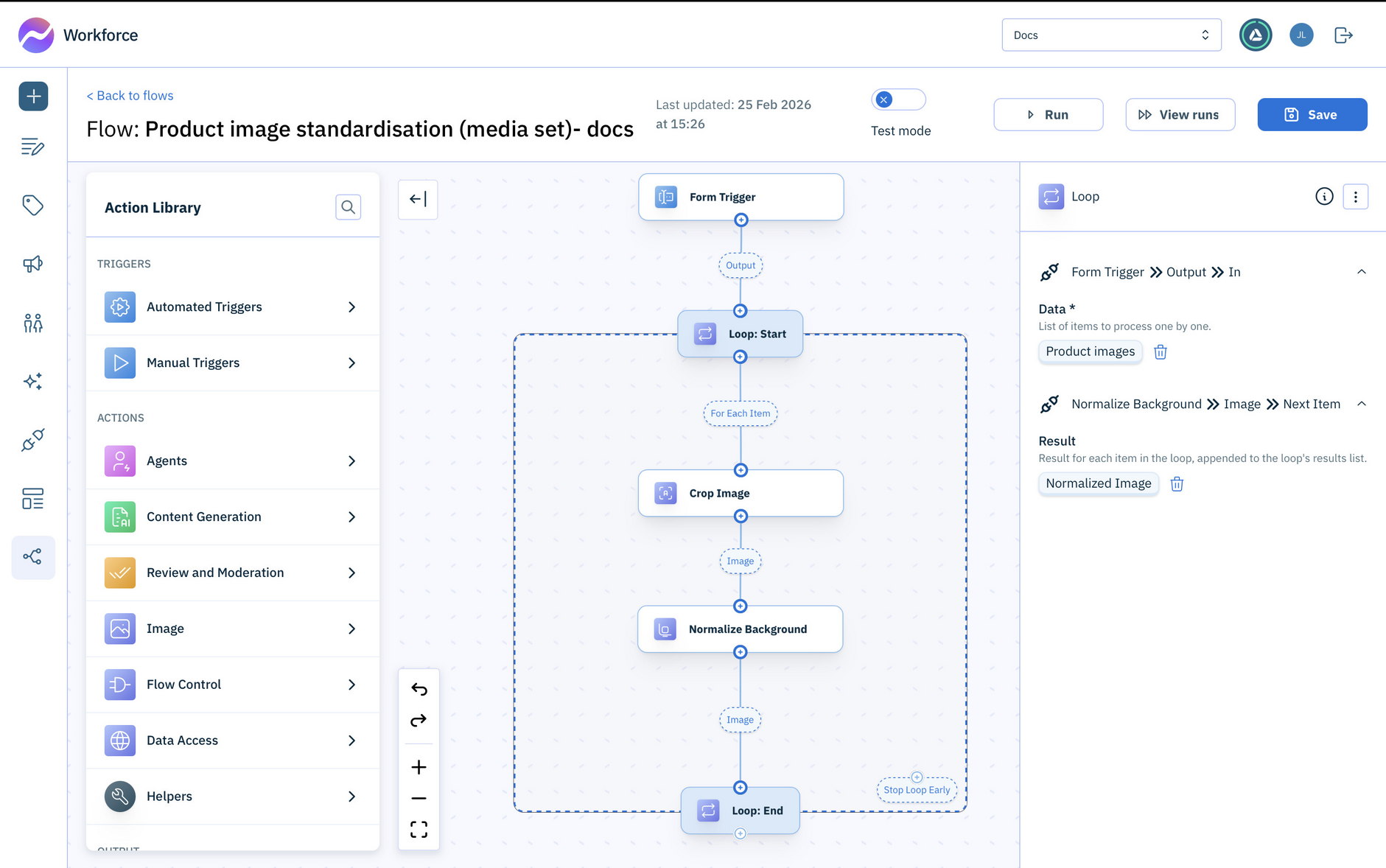Click the AI sparkles sidebar icon
Screen dimensions: 1386x868
(x=33, y=381)
